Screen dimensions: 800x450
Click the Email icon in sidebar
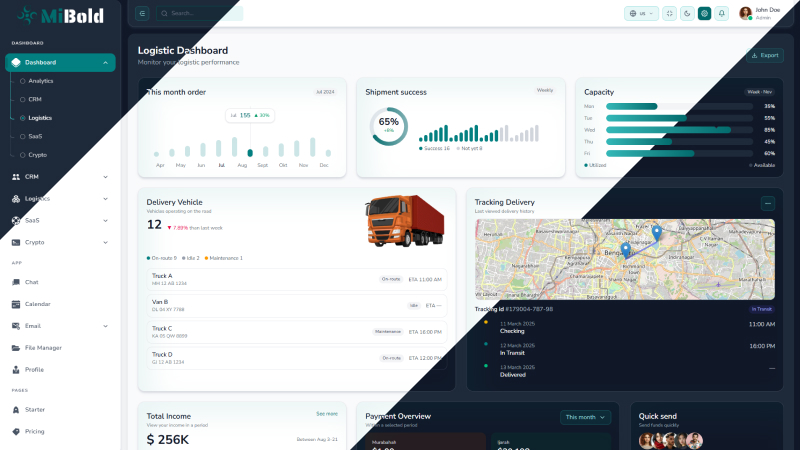[16, 326]
